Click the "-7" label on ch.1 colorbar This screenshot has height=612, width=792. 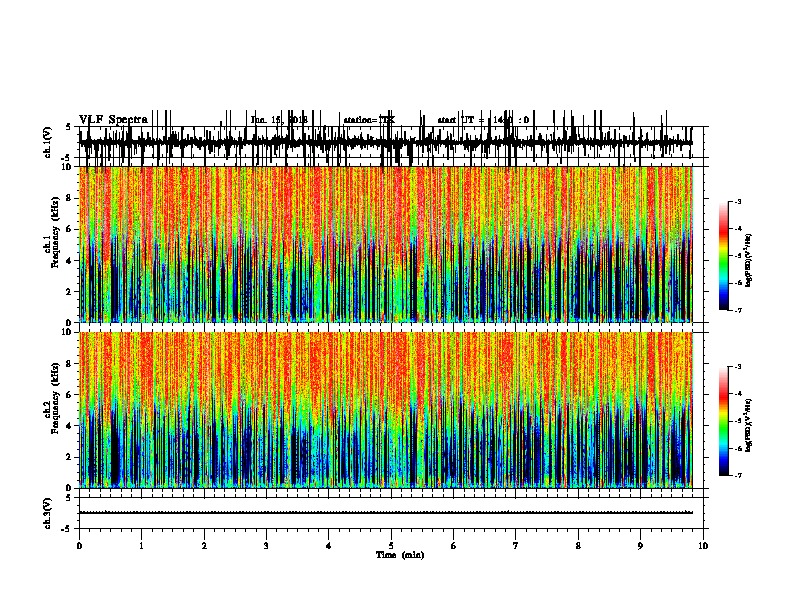(x=738, y=311)
